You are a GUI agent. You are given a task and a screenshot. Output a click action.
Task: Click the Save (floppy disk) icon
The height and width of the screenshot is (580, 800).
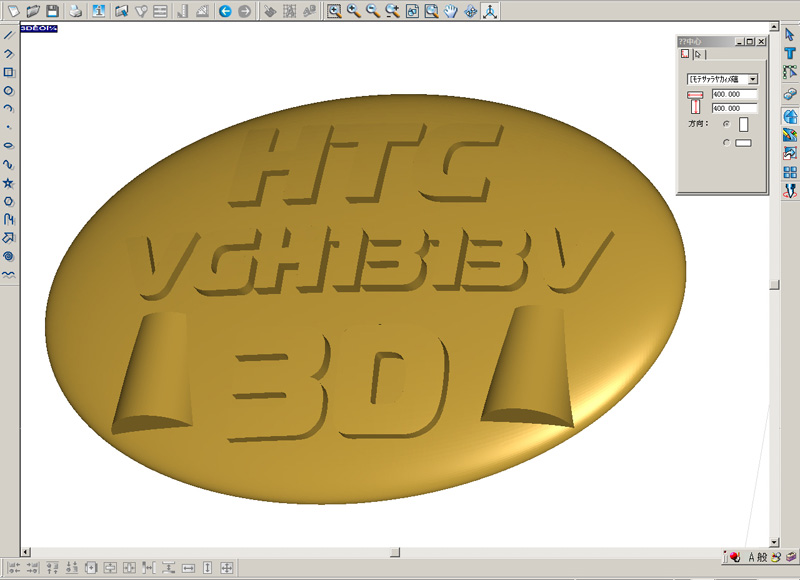click(x=52, y=11)
